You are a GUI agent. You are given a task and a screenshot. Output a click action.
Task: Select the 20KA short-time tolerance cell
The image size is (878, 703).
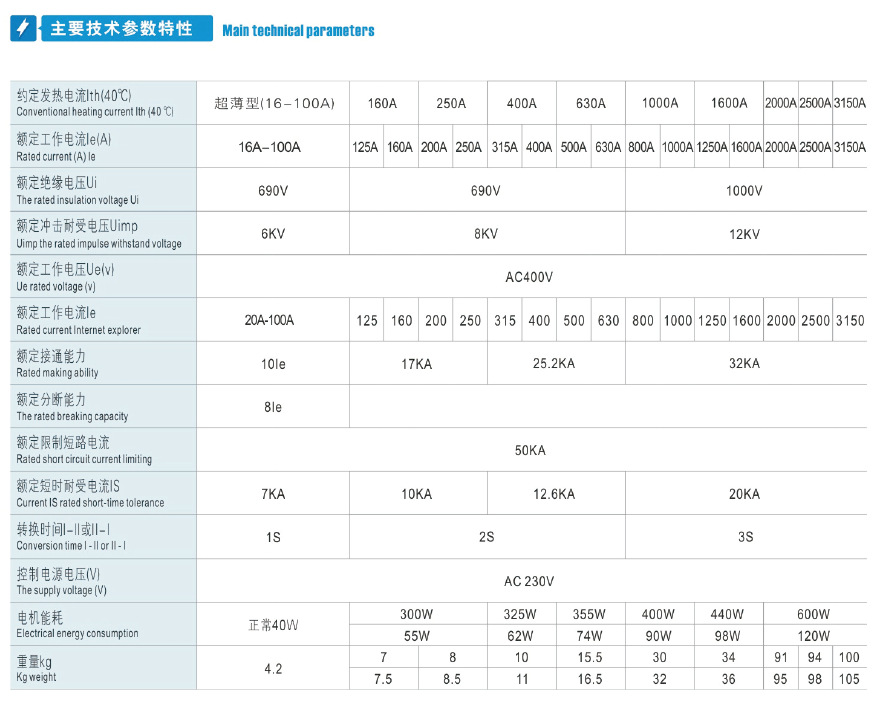point(746,494)
